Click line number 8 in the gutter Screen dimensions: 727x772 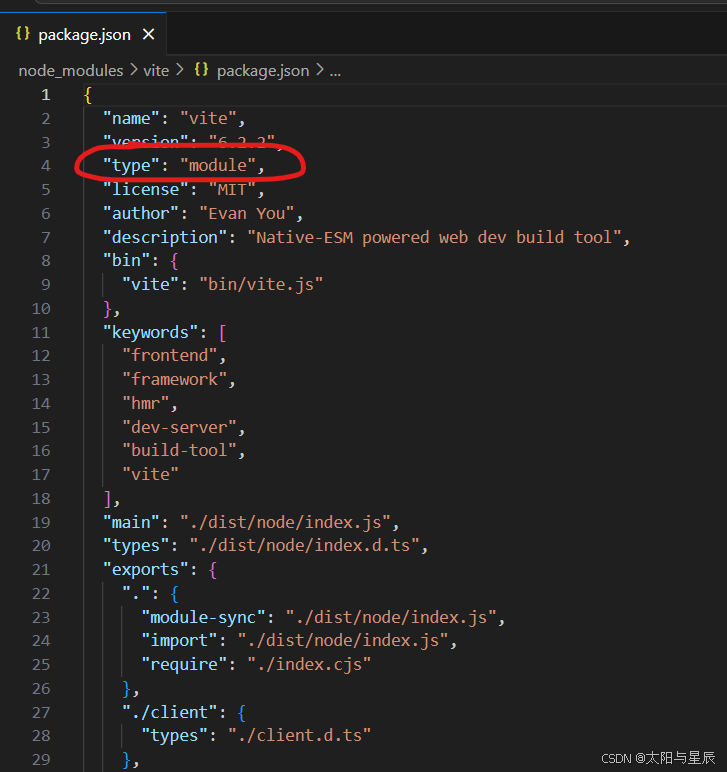click(46, 260)
